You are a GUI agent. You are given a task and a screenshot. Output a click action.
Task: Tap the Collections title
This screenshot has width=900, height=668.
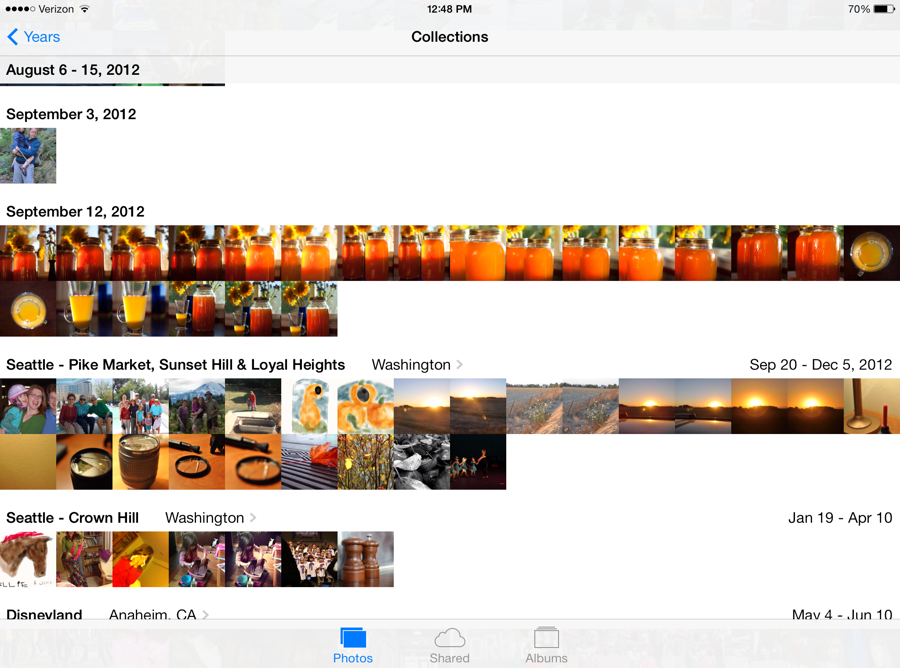pos(449,37)
